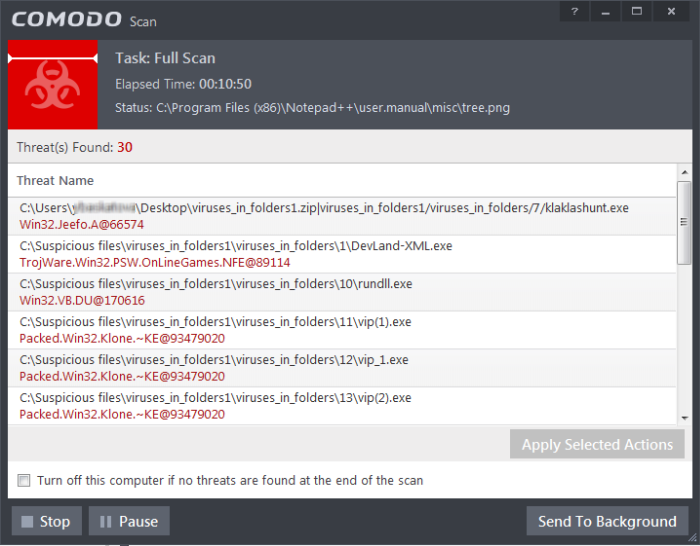Click the threat list scroll up arrow
The width and height of the screenshot is (700, 546).
(x=684, y=172)
